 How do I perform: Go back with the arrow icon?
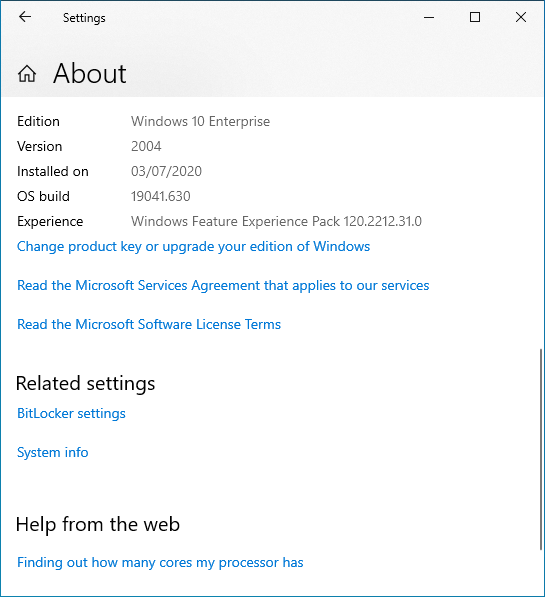(25, 17)
